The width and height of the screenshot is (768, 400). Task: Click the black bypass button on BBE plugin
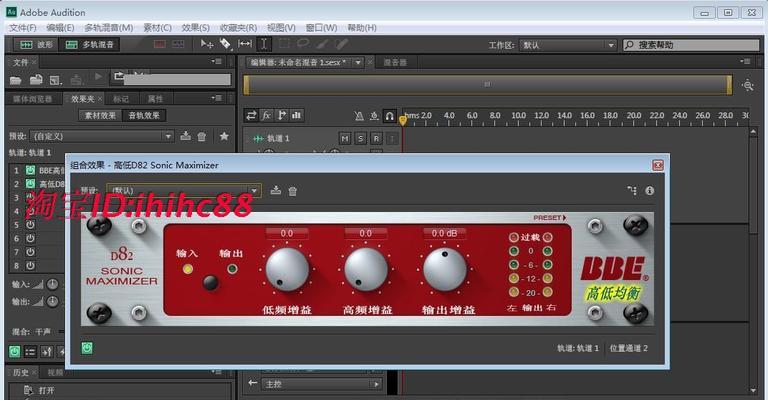pyautogui.click(x=211, y=282)
